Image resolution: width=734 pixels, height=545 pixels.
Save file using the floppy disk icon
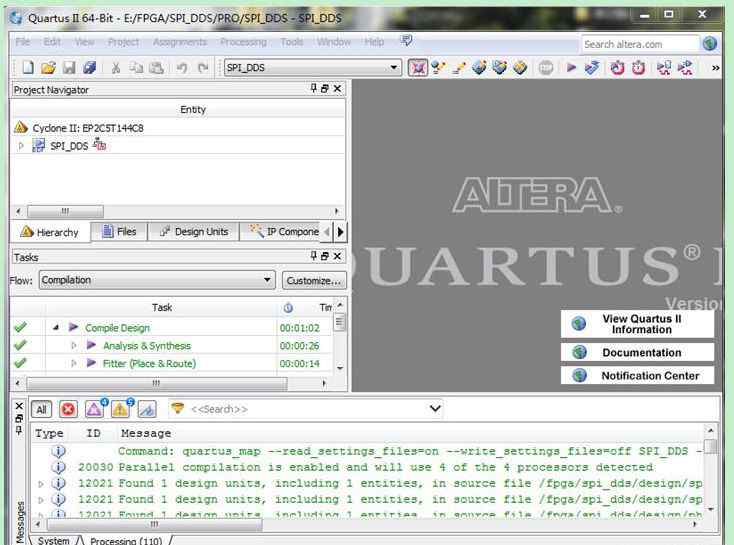69,68
